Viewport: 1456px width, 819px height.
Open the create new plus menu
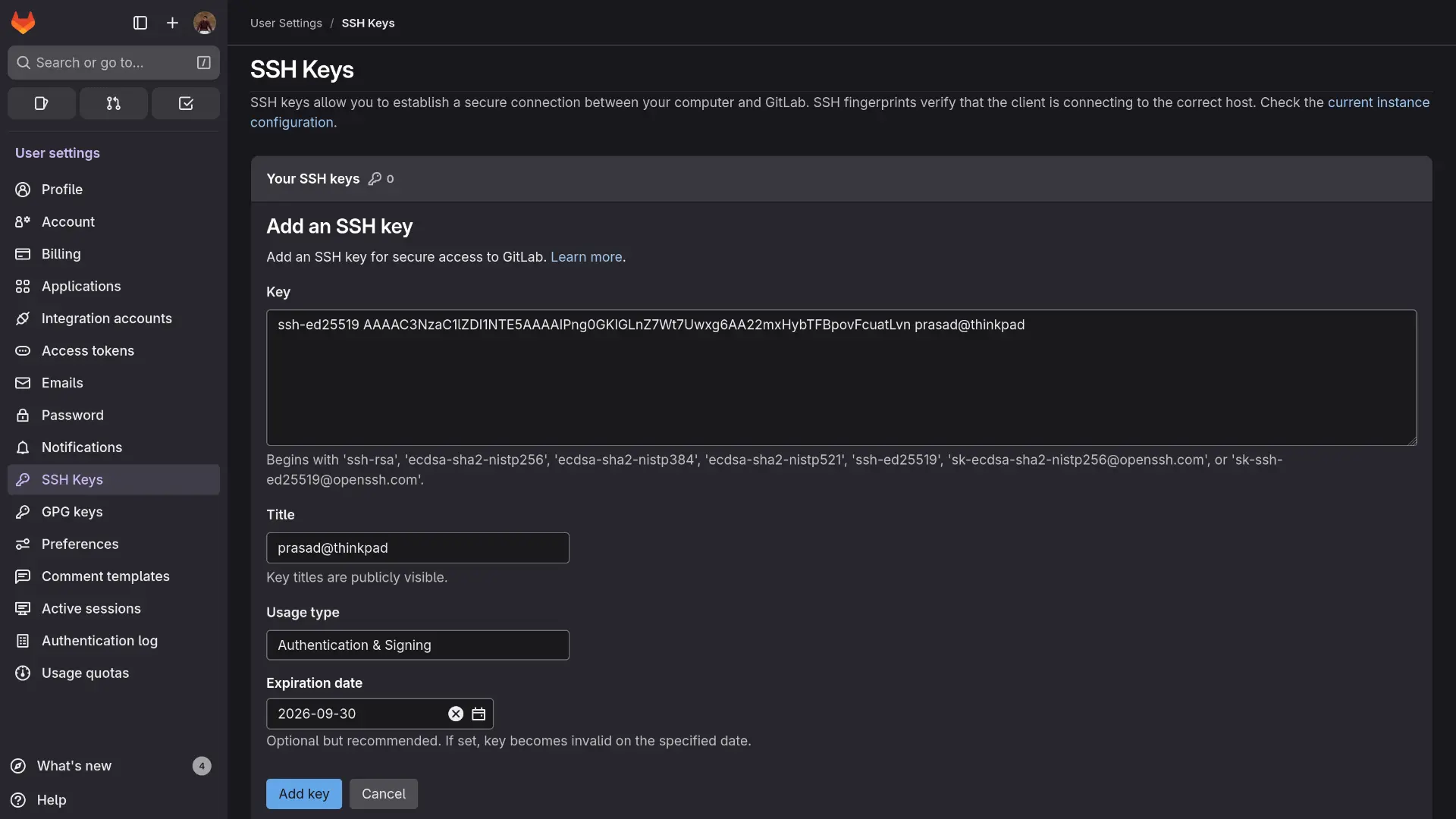pyautogui.click(x=172, y=23)
